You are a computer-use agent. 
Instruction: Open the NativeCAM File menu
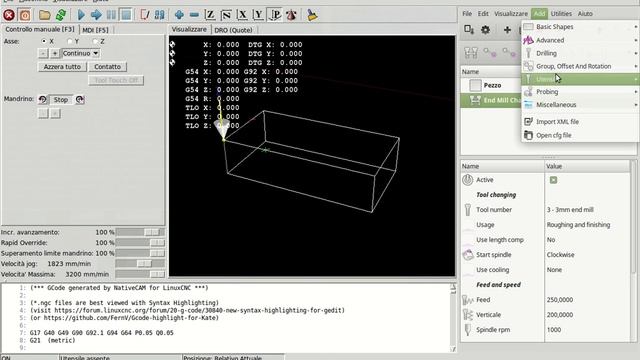pos(467,13)
